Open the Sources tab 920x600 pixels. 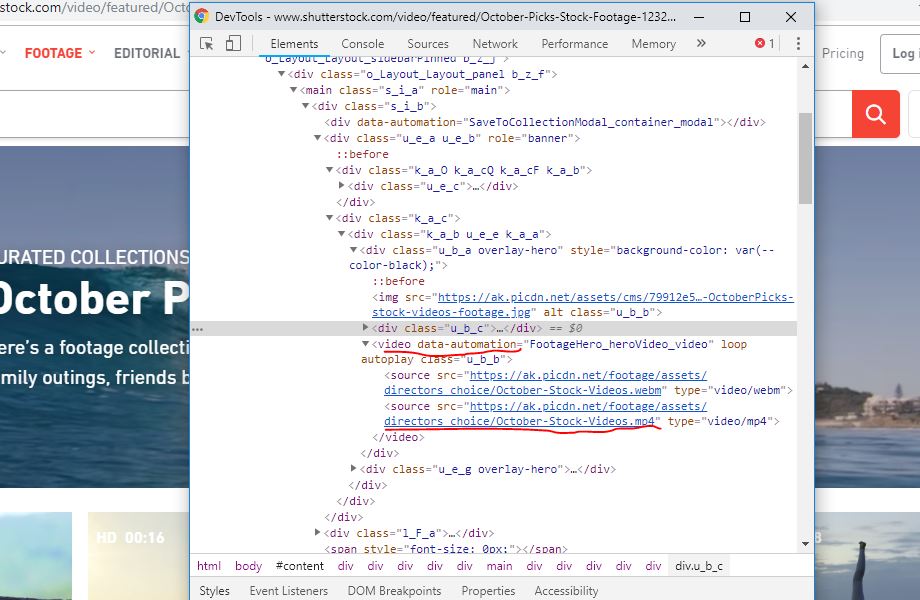tap(428, 44)
